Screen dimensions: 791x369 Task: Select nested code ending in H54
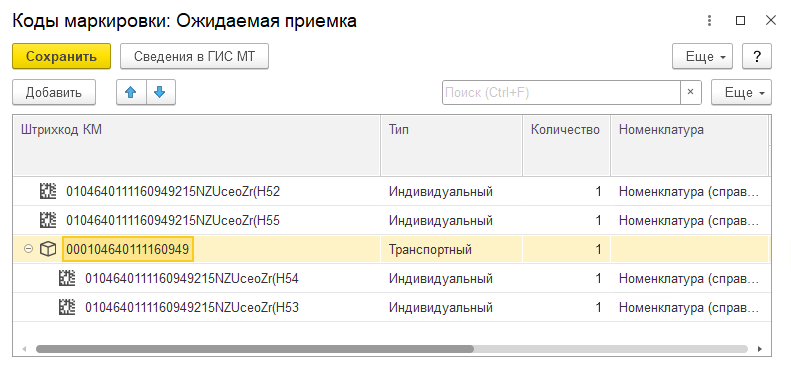coord(192,279)
